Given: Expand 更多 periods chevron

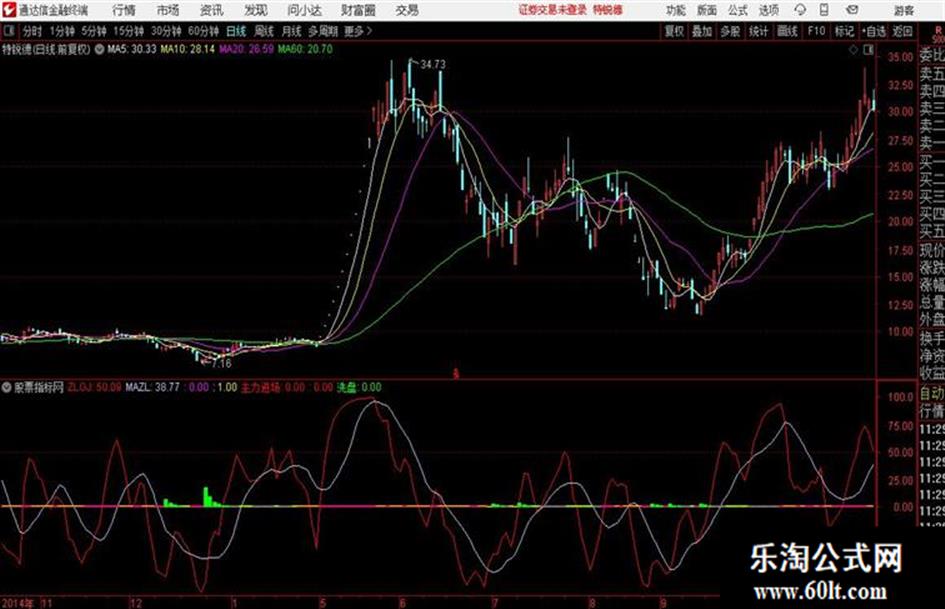Looking at the screenshot, I should click(369, 31).
